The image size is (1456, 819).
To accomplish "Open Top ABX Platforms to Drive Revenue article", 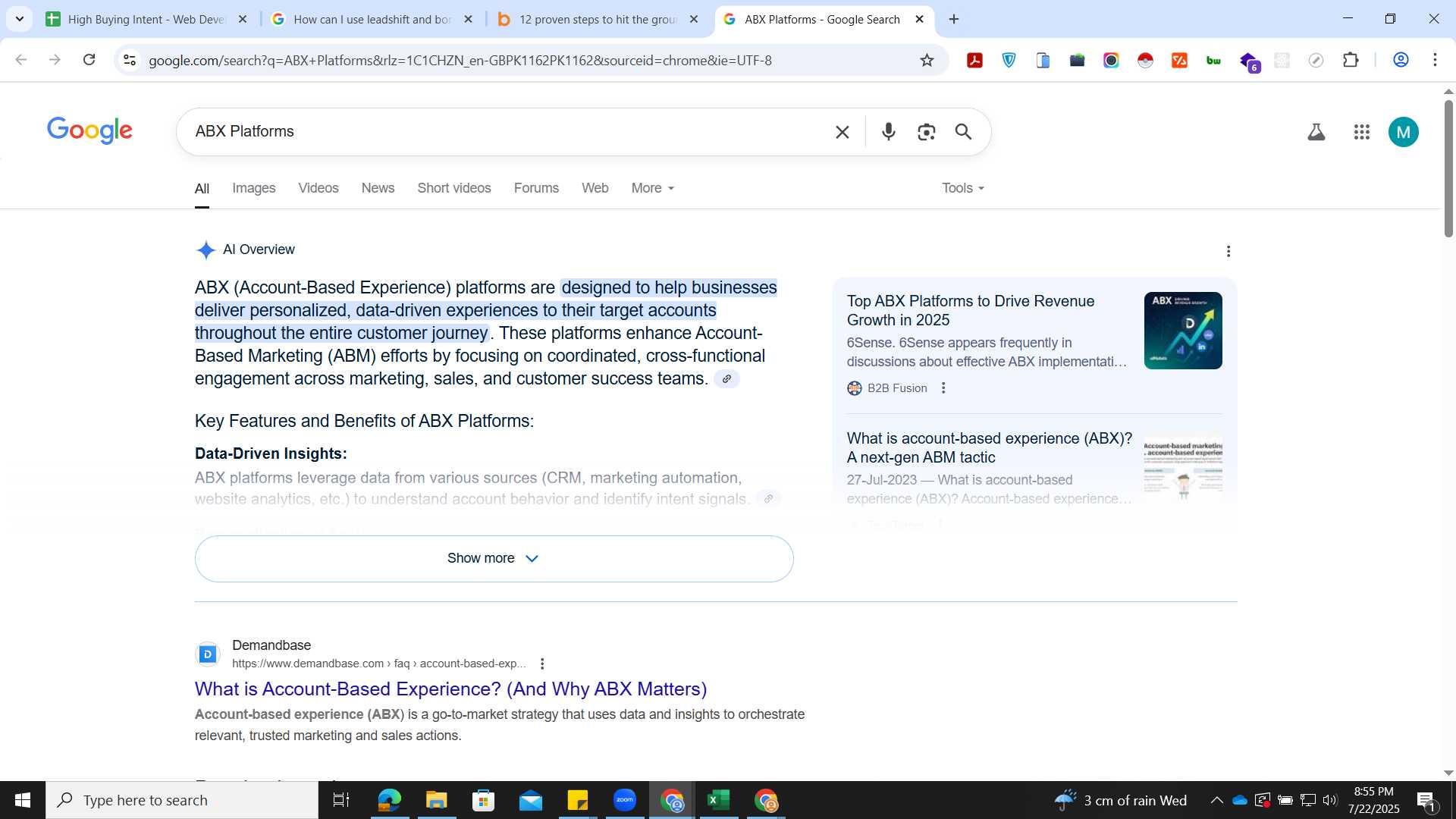I will (970, 310).
